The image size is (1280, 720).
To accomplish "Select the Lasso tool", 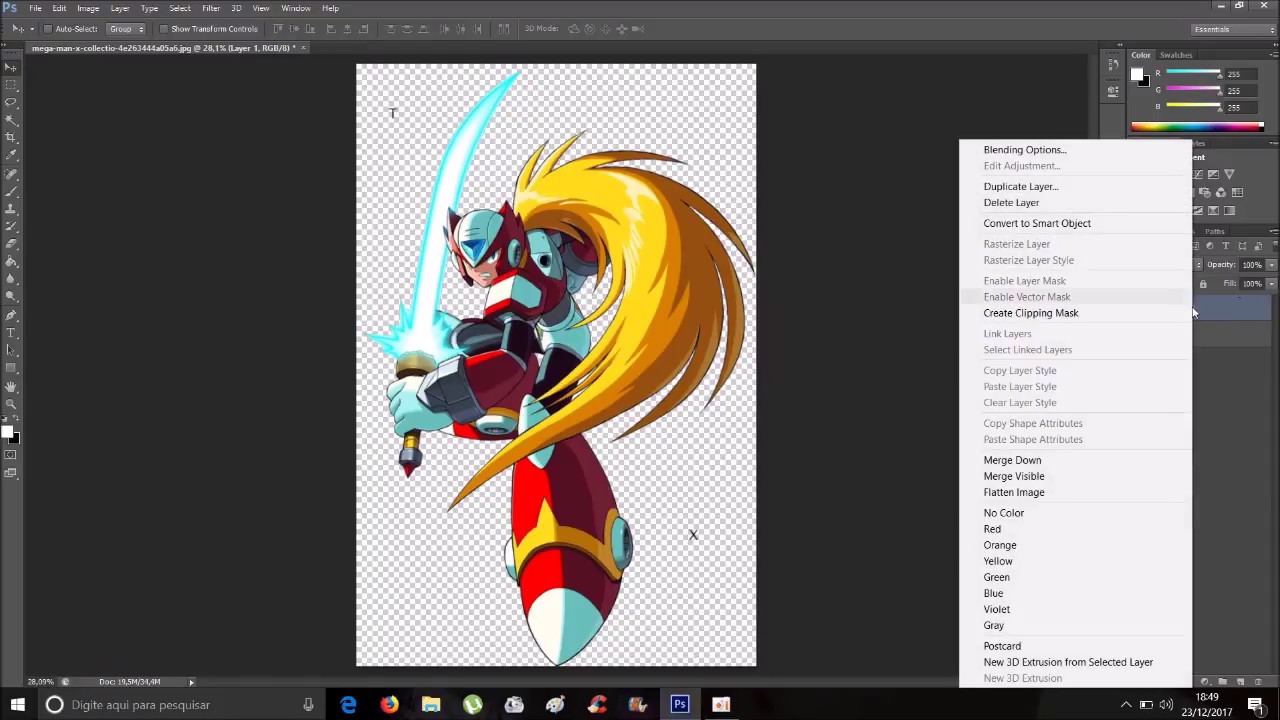I will point(11,102).
